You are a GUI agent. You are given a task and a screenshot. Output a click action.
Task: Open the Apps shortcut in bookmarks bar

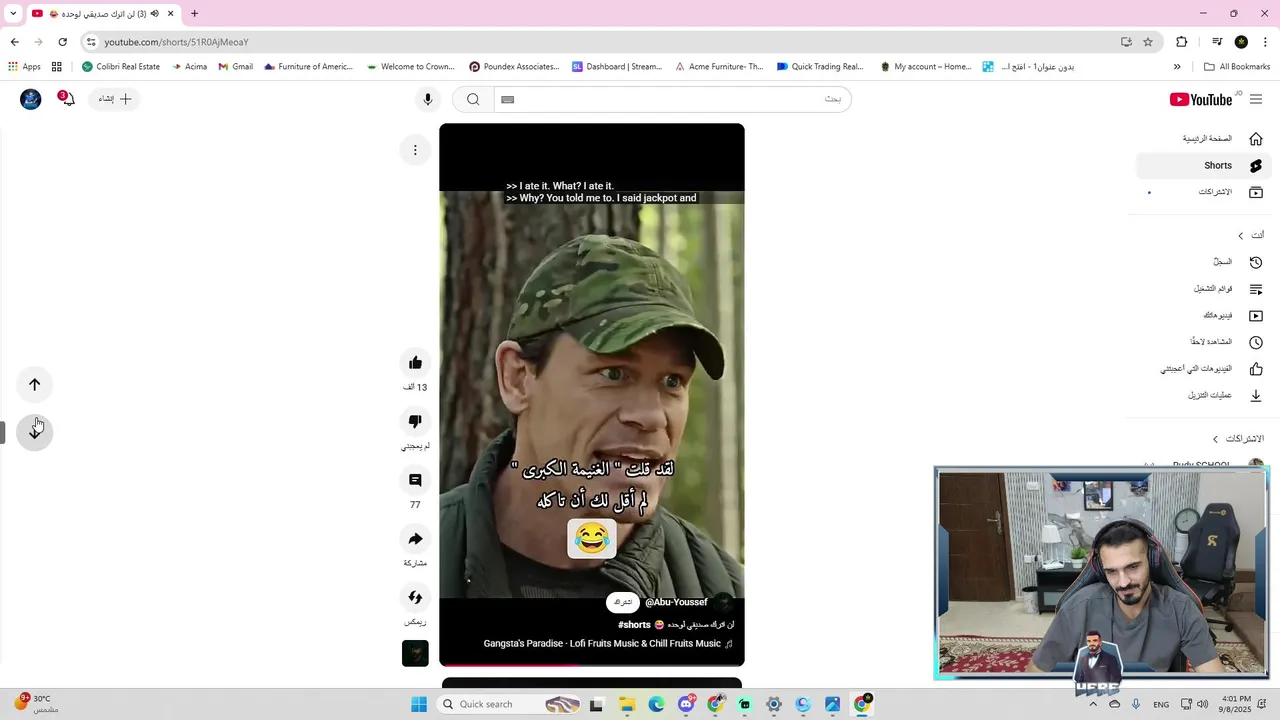coord(24,67)
